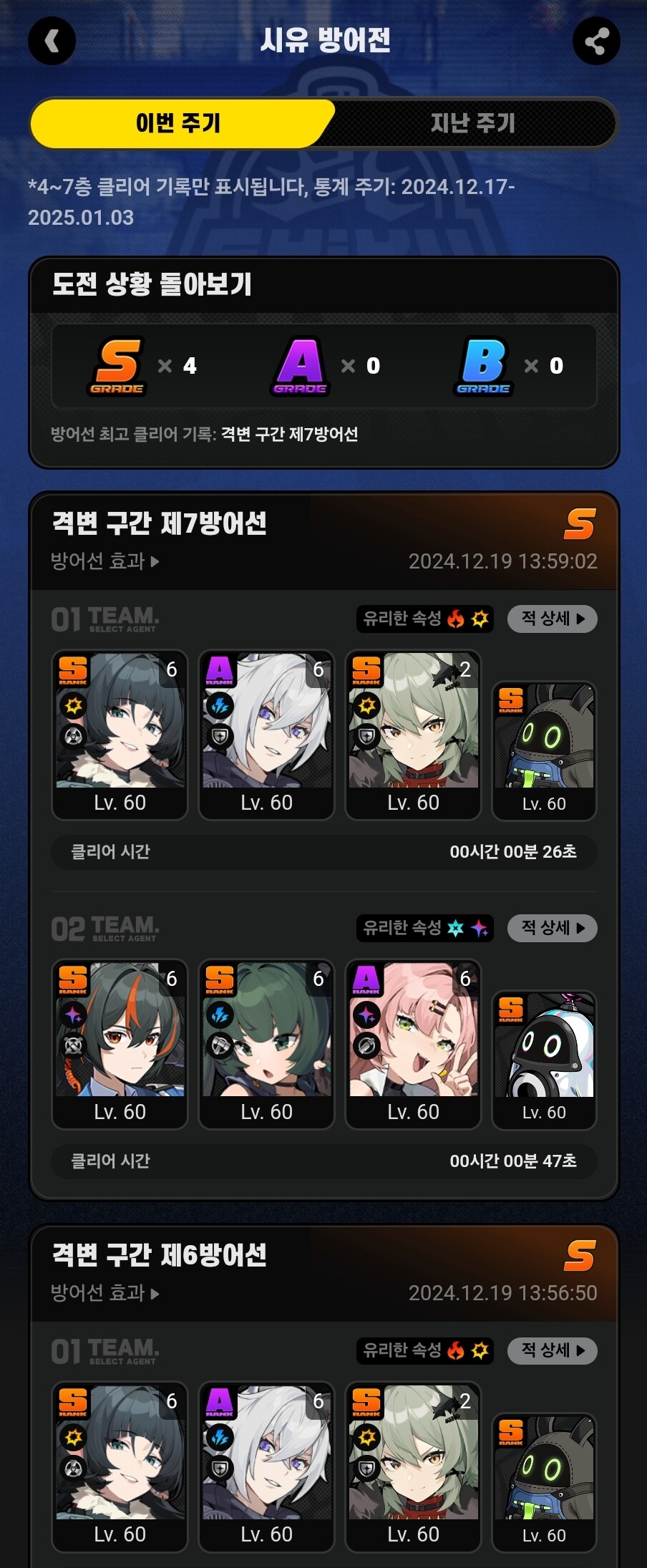Switch to 지난 주기 tab

coord(472,123)
